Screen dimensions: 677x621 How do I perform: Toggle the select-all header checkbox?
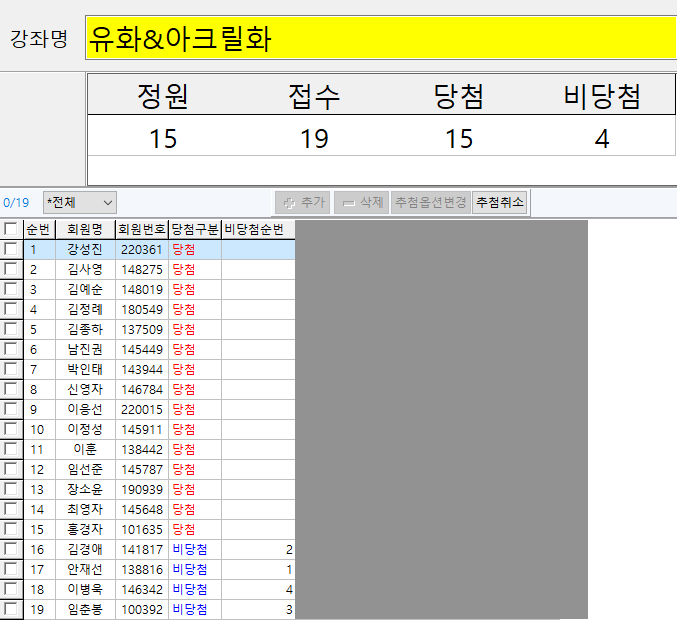(10, 229)
